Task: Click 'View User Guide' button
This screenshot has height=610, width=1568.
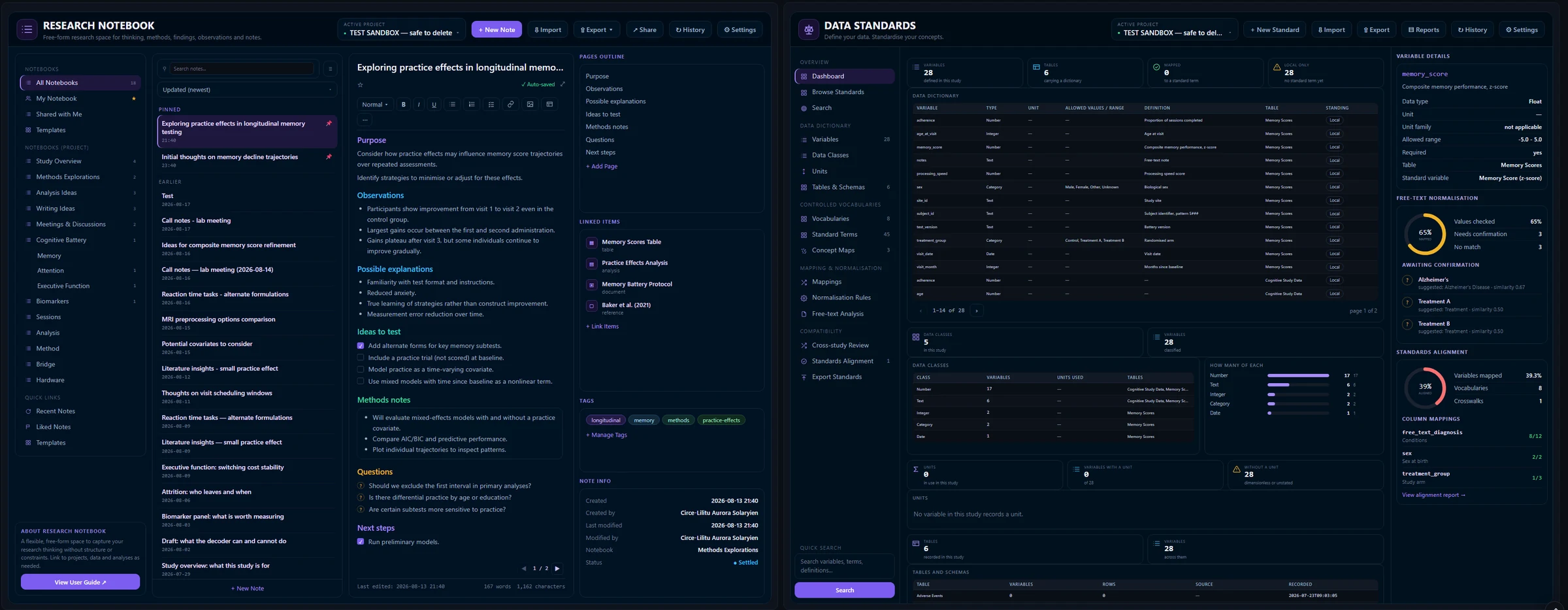Action: [80, 582]
